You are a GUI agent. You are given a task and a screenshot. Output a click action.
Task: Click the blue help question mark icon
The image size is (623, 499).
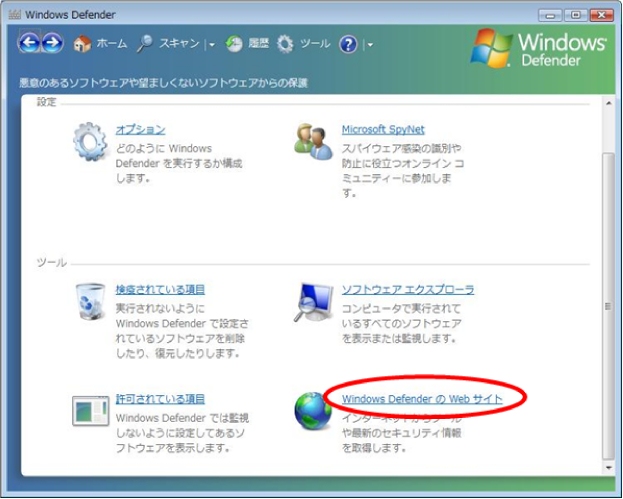(349, 44)
